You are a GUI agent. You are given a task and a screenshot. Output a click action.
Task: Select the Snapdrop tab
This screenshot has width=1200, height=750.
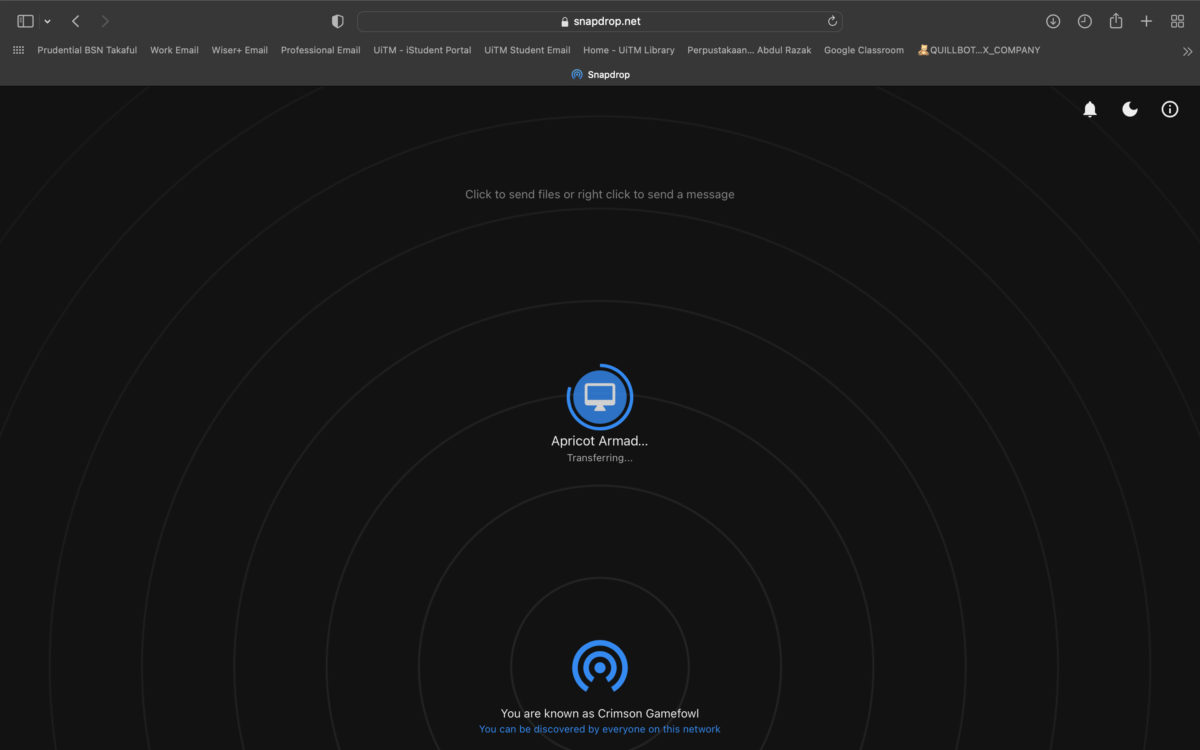[600, 74]
